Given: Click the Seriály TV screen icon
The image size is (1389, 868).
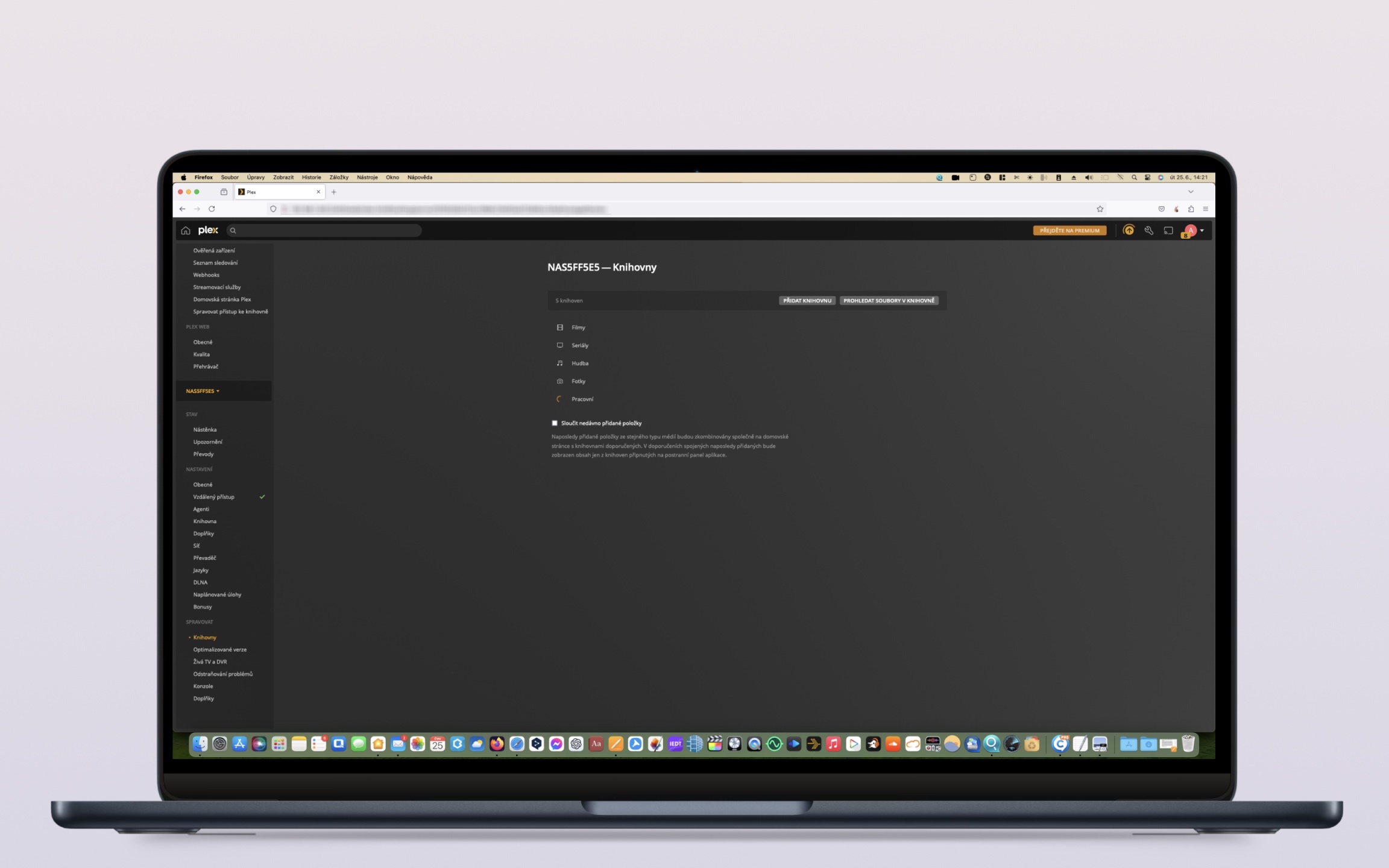Looking at the screenshot, I should coord(559,345).
